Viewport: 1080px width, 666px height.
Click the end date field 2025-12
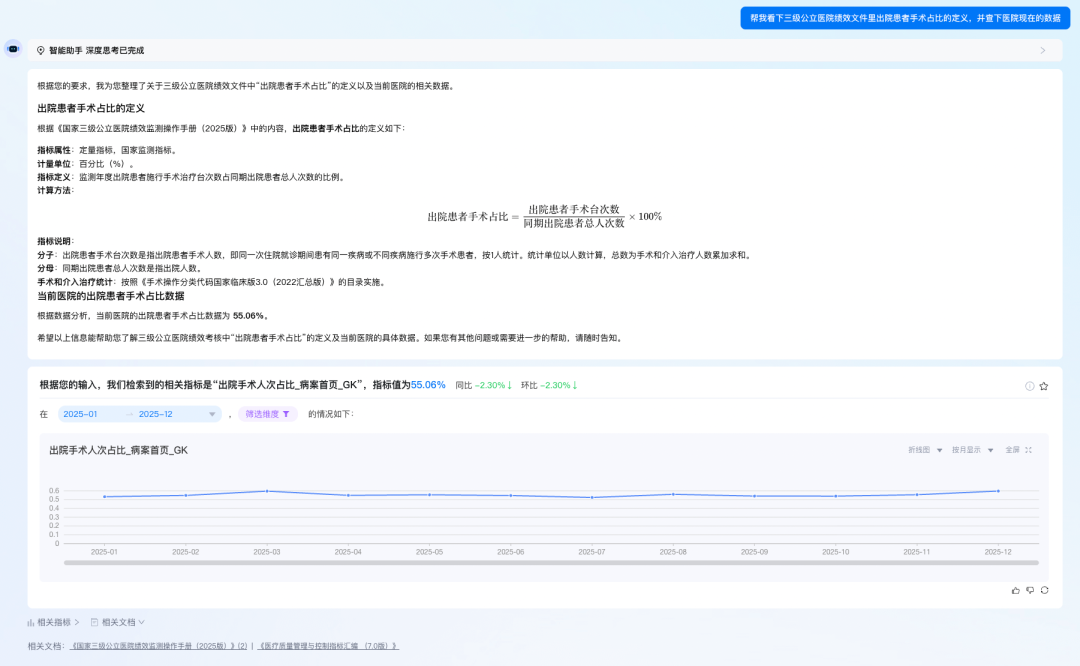point(156,414)
